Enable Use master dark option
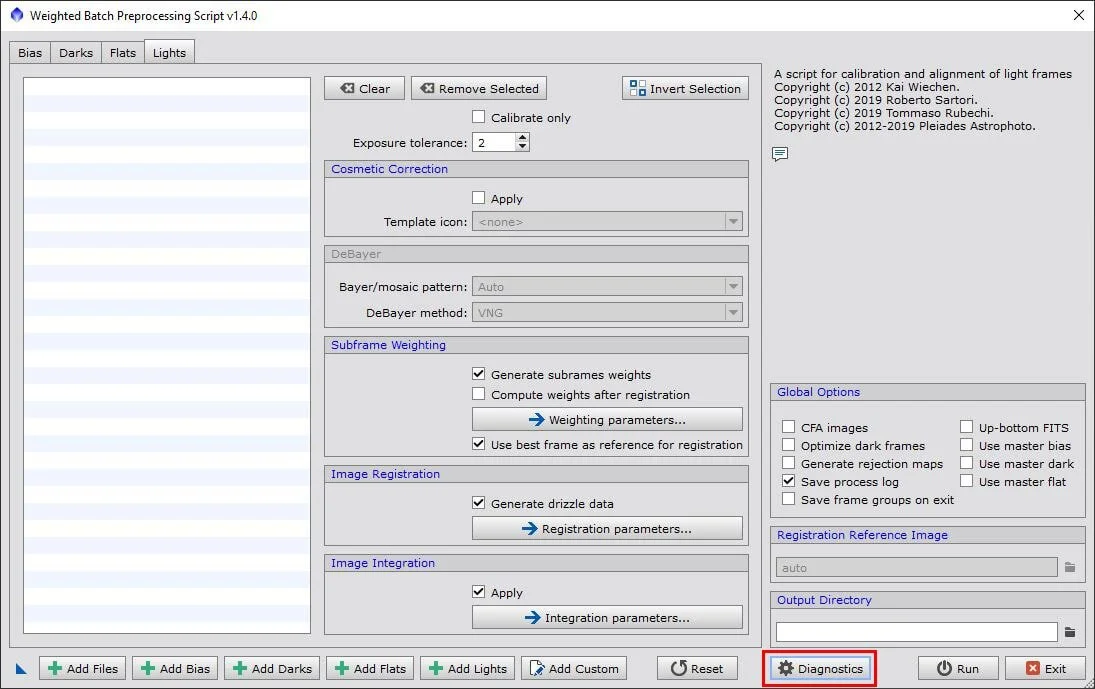This screenshot has height=689, width=1095. click(x=967, y=464)
